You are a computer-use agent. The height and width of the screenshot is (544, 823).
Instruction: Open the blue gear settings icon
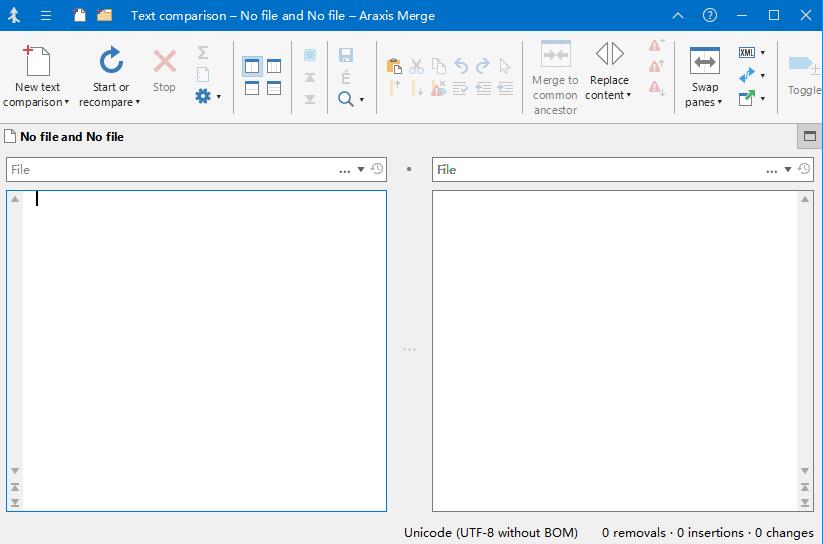pyautogui.click(x=203, y=96)
